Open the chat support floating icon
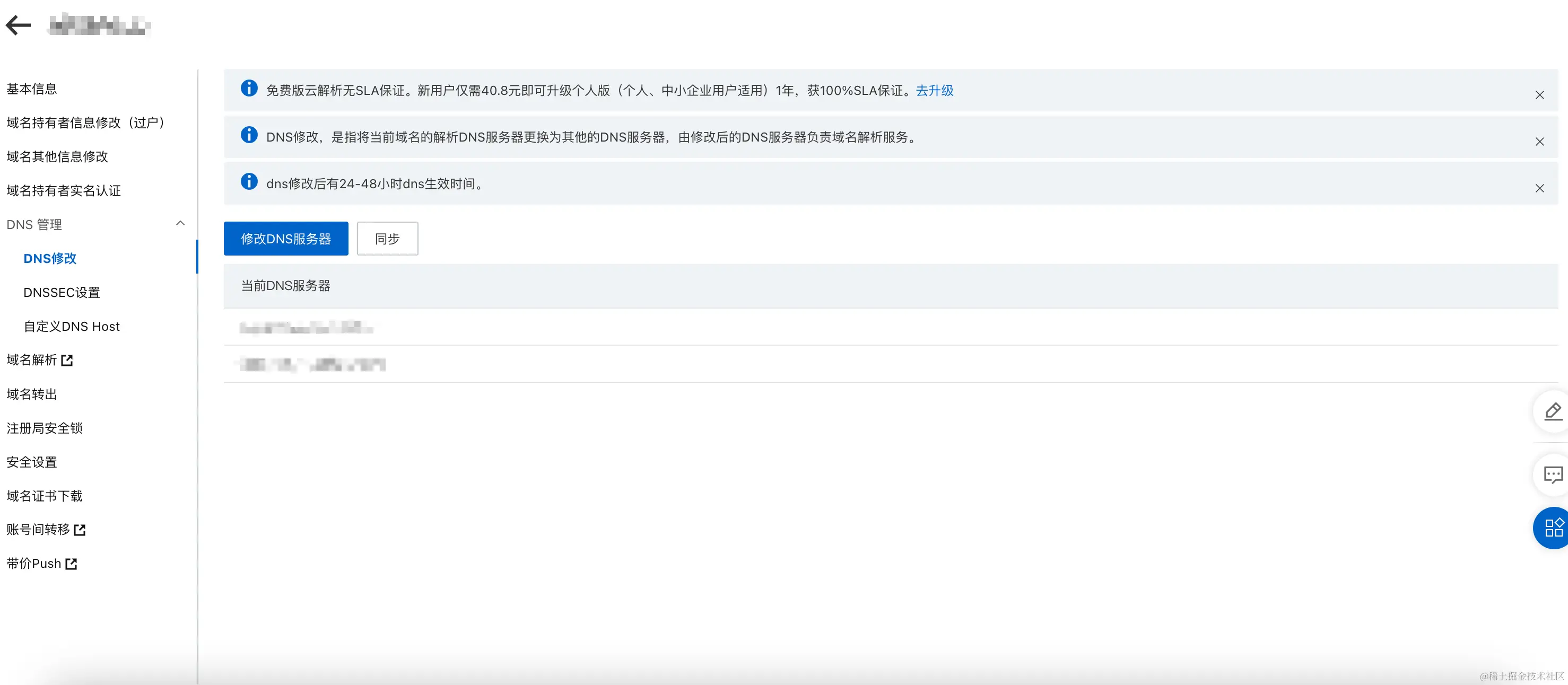 (x=1553, y=475)
